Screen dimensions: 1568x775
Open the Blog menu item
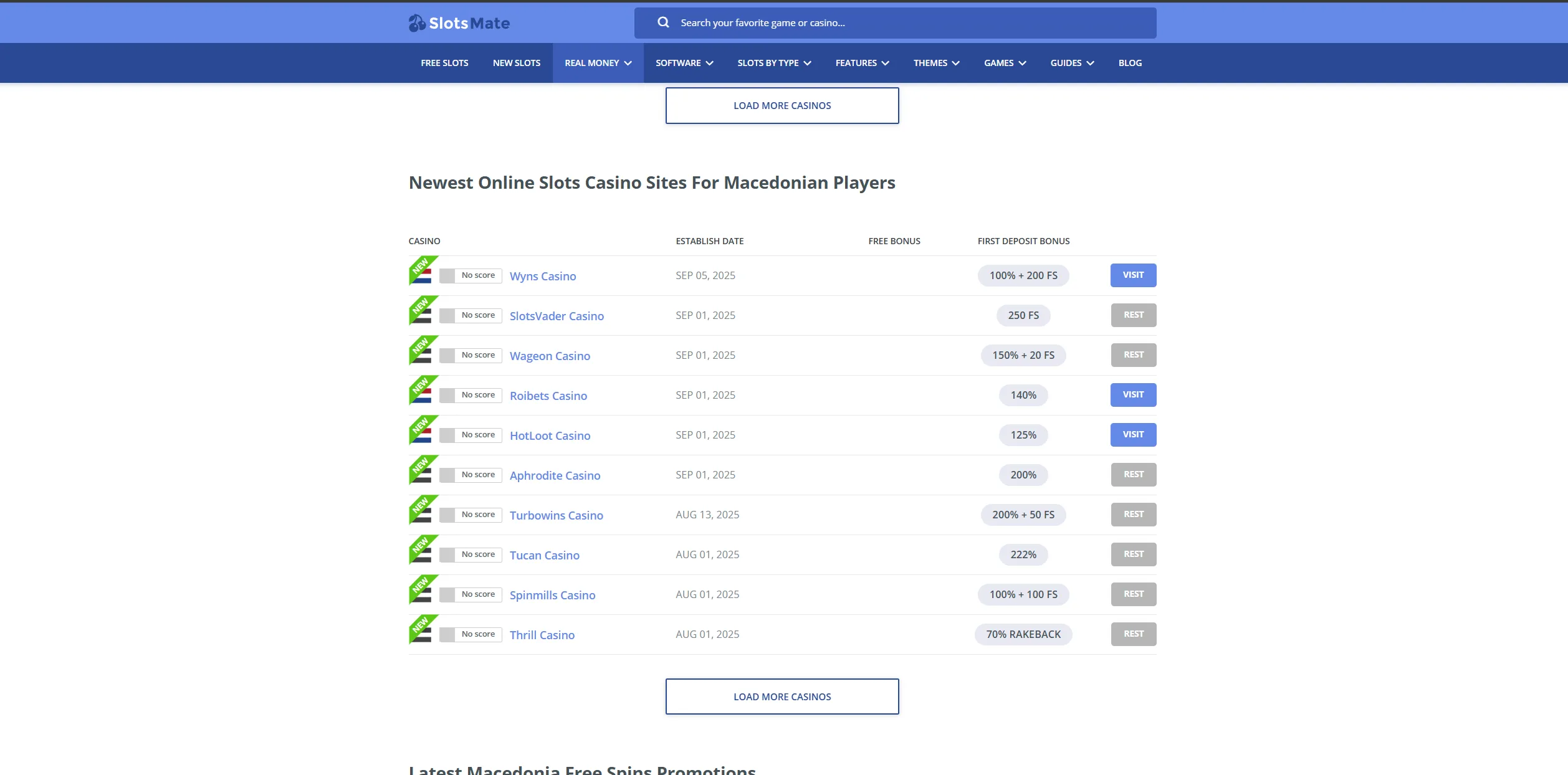click(1130, 63)
